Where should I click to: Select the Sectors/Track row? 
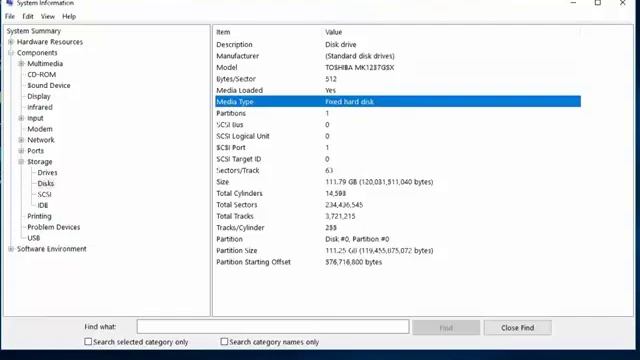[x=398, y=170]
